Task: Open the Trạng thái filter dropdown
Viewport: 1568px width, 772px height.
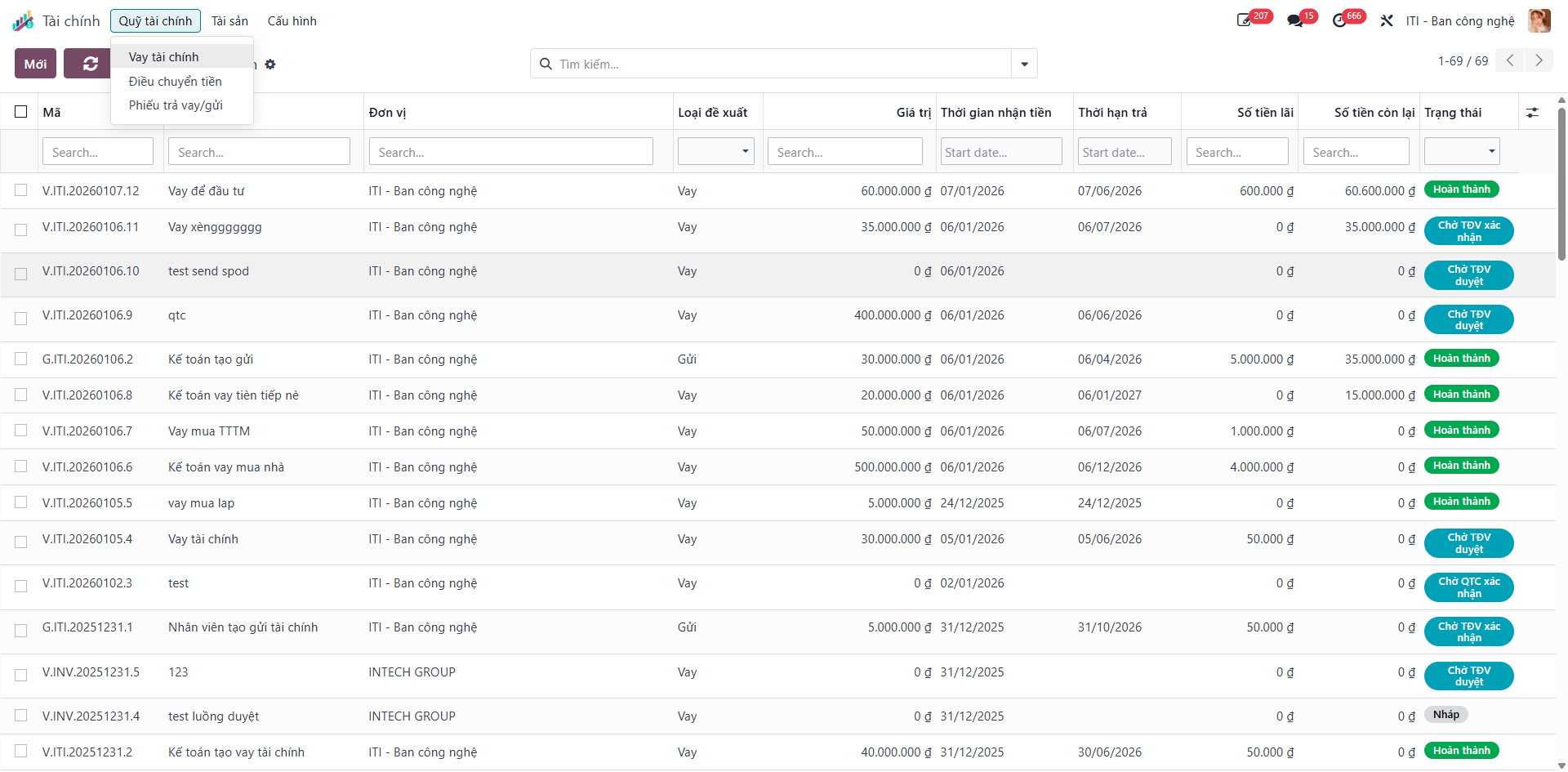Action: pyautogui.click(x=1462, y=151)
